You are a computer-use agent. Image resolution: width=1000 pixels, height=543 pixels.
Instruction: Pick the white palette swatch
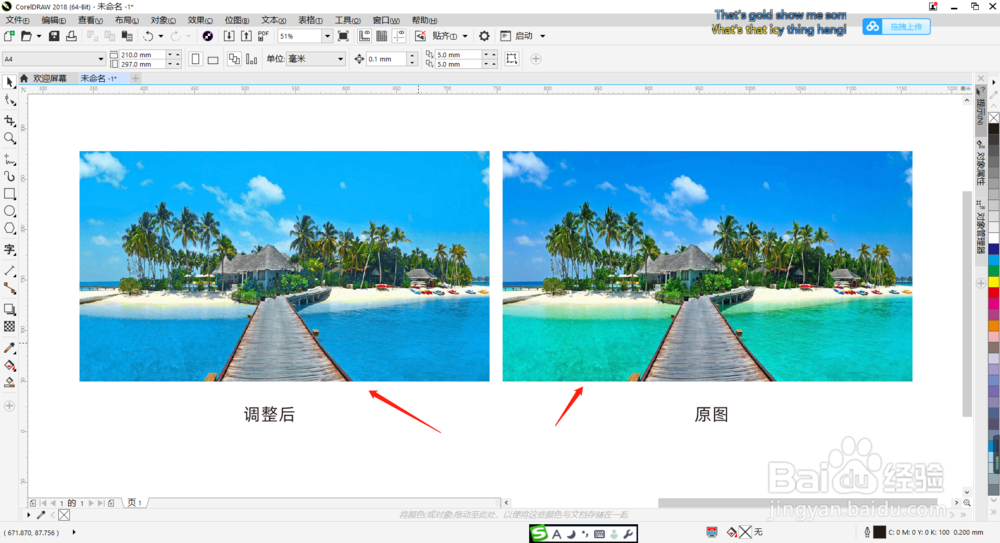994,237
